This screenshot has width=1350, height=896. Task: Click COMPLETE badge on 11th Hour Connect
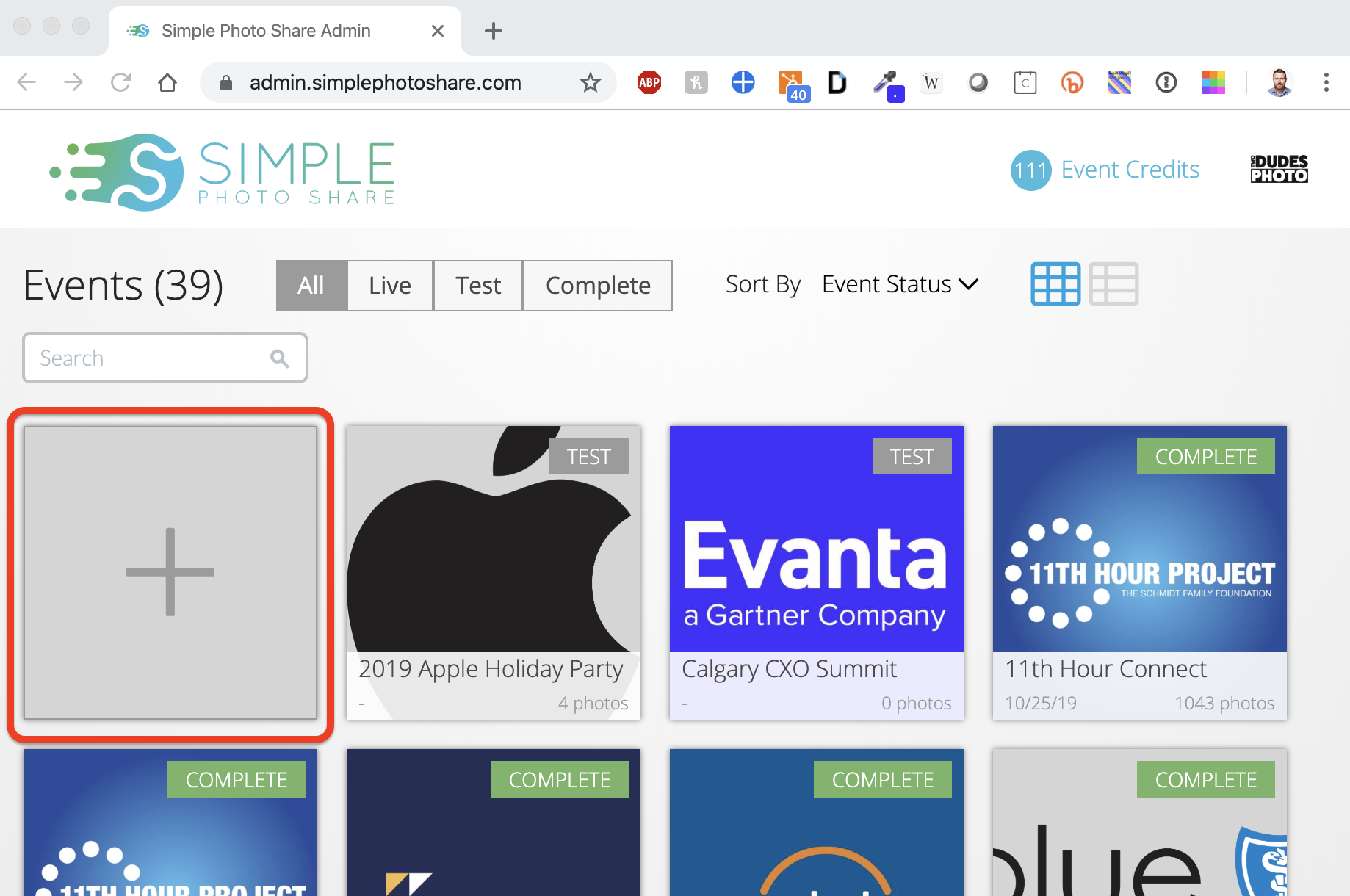pos(1206,456)
